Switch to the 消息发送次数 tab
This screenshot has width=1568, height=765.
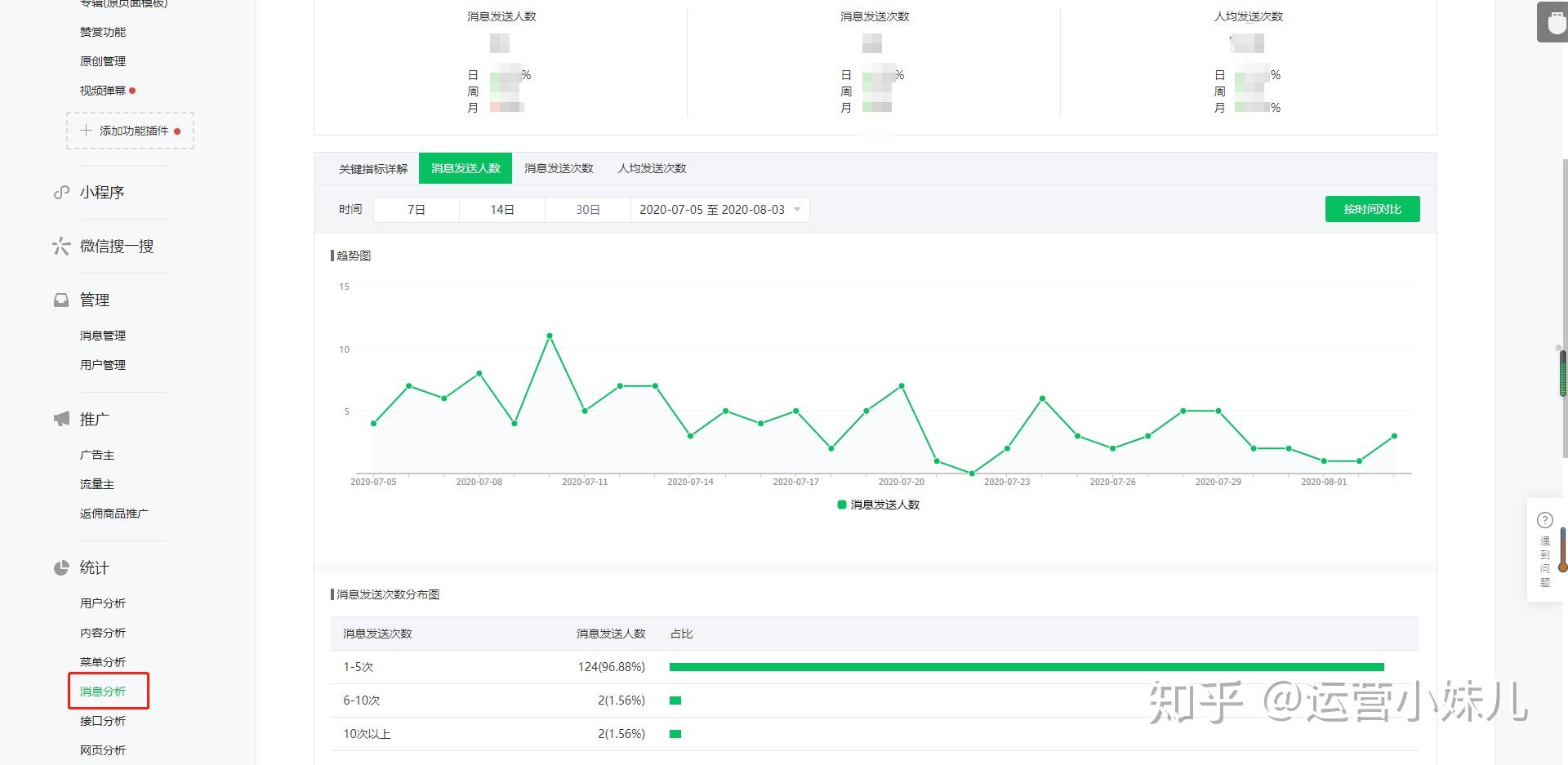click(559, 168)
